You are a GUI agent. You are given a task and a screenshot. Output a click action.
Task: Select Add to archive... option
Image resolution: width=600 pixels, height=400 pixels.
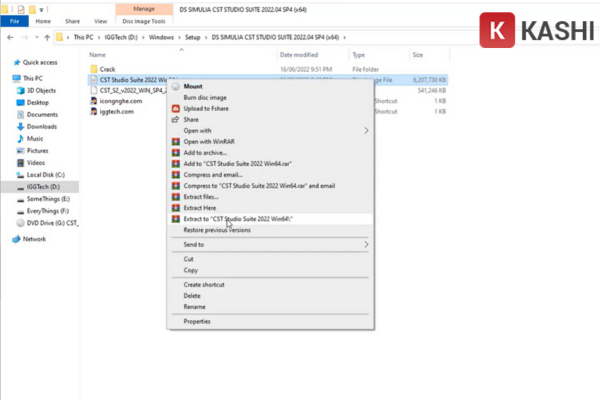pos(205,153)
